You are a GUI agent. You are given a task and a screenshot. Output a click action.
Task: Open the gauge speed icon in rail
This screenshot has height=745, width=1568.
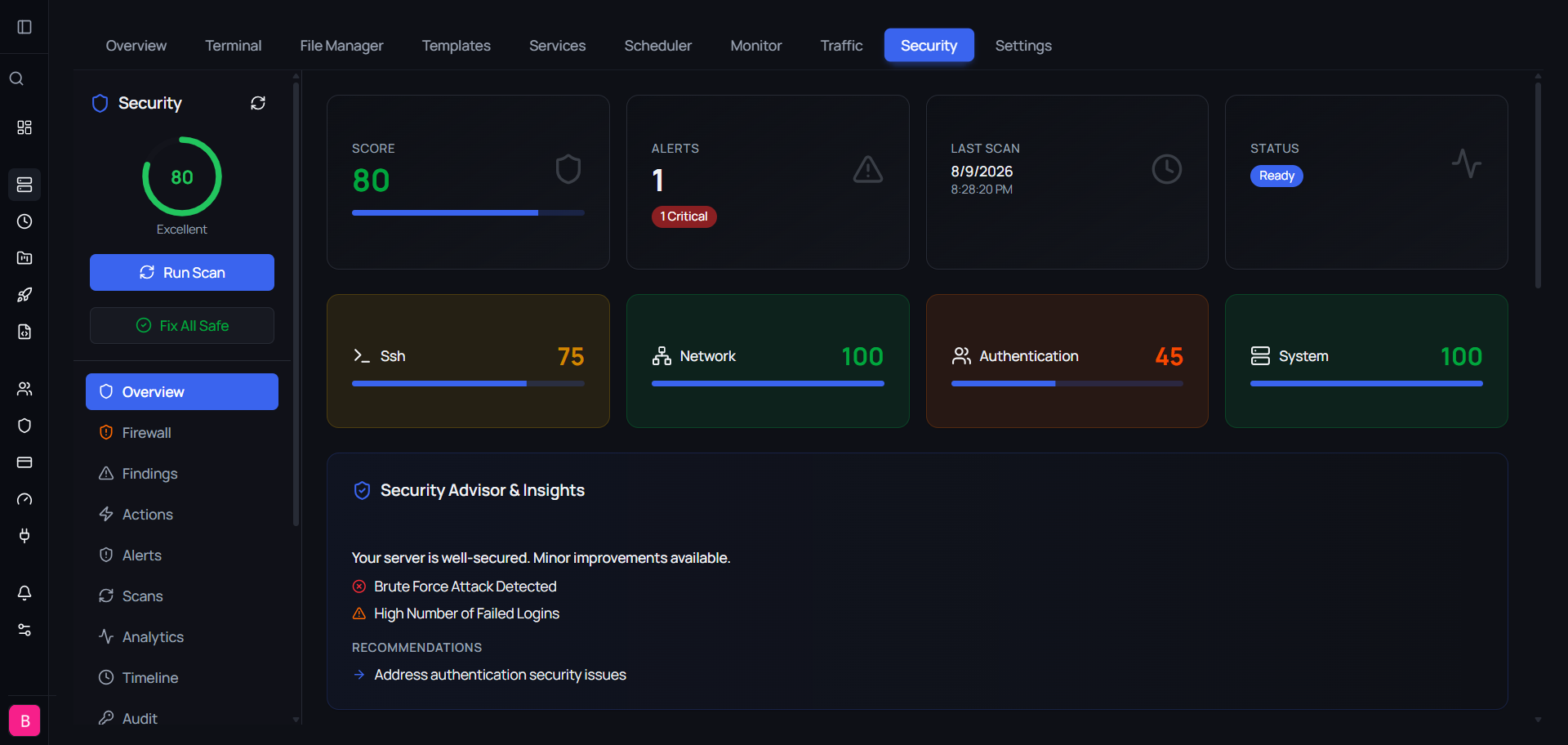coord(24,499)
